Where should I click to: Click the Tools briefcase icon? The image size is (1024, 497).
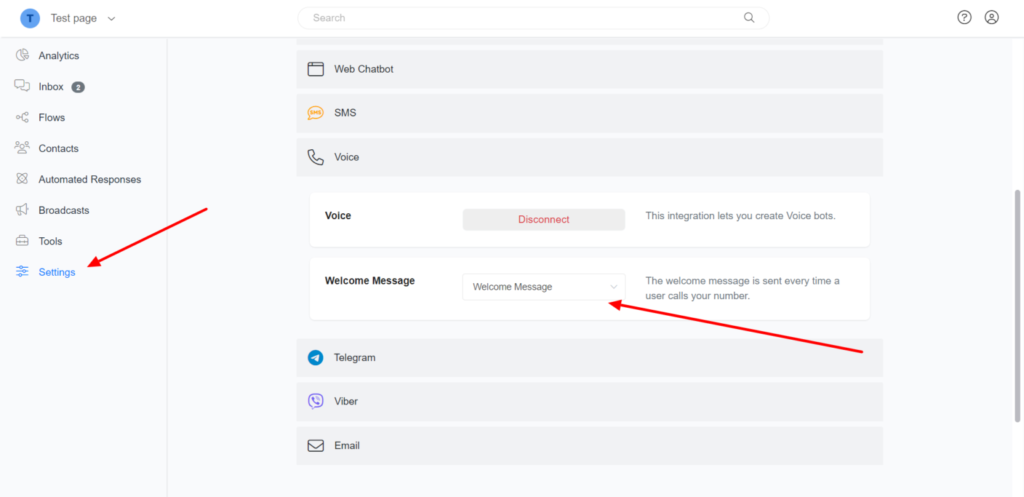[x=22, y=241]
